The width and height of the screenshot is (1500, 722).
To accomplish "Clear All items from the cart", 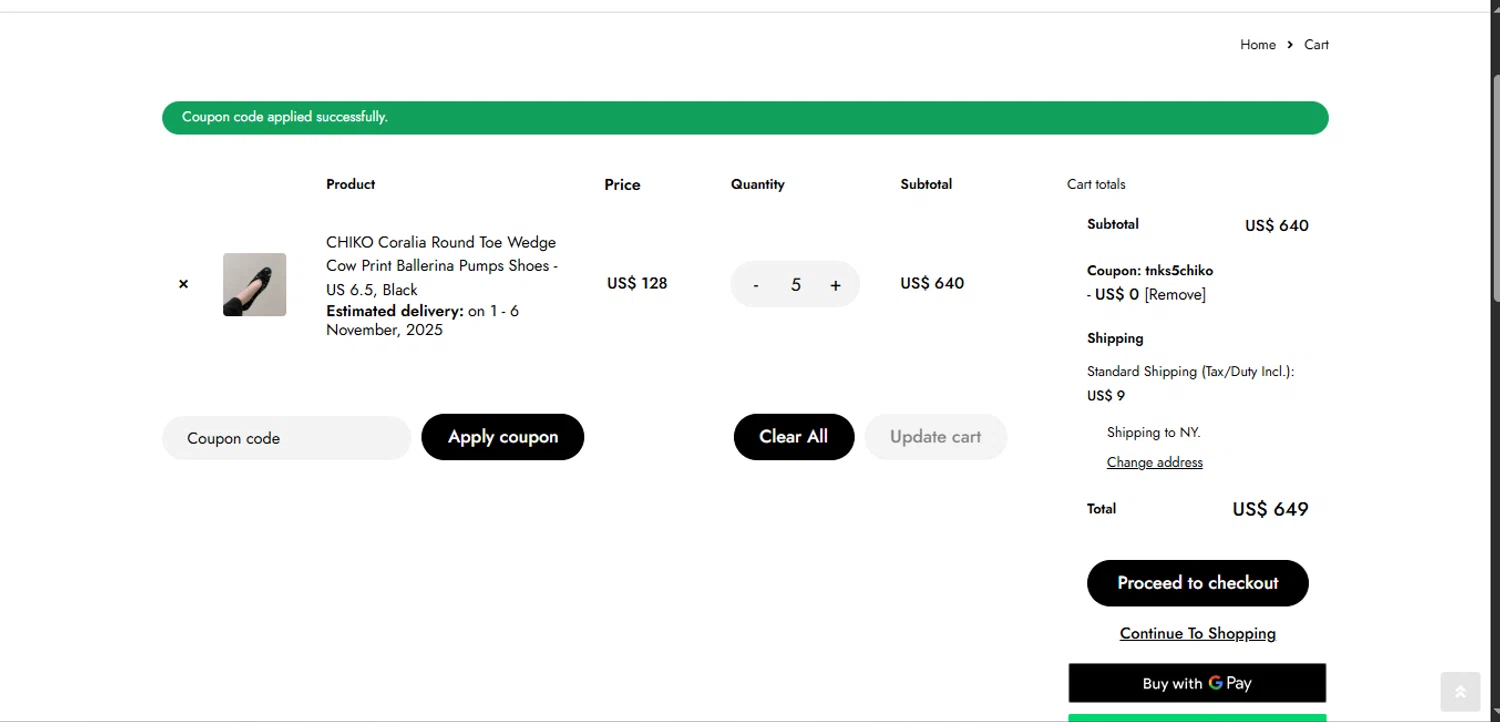I will coord(794,437).
